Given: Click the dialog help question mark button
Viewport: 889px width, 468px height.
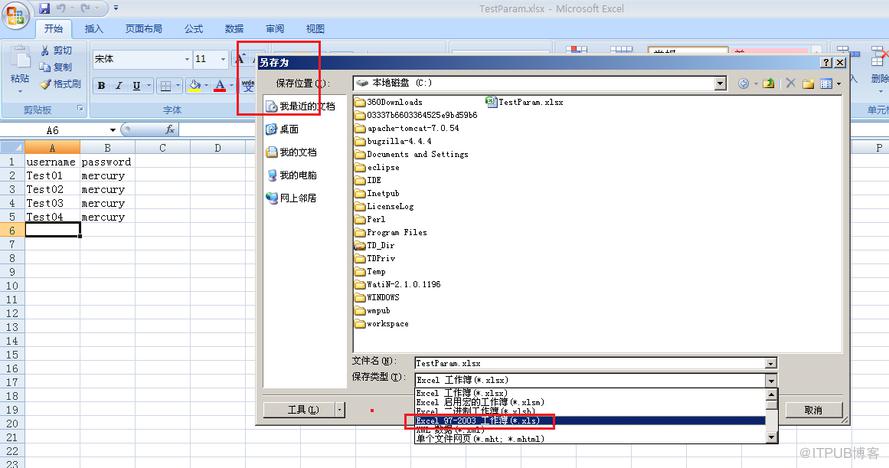Looking at the screenshot, I should point(827,62).
